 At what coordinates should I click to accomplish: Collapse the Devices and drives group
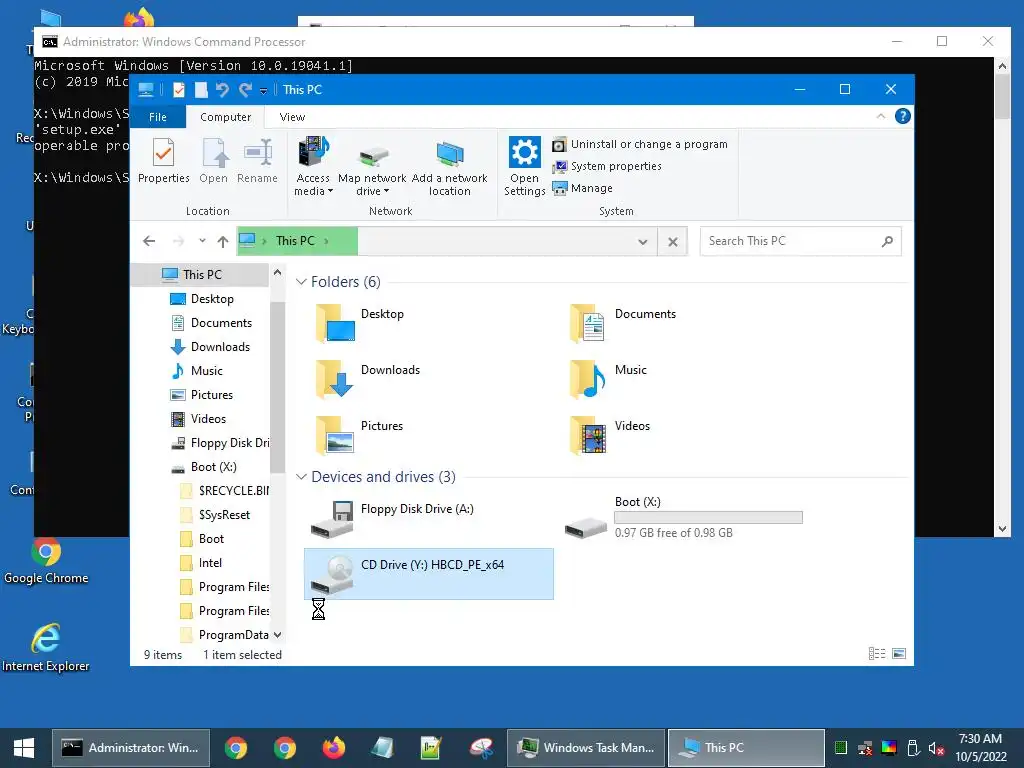coord(301,477)
